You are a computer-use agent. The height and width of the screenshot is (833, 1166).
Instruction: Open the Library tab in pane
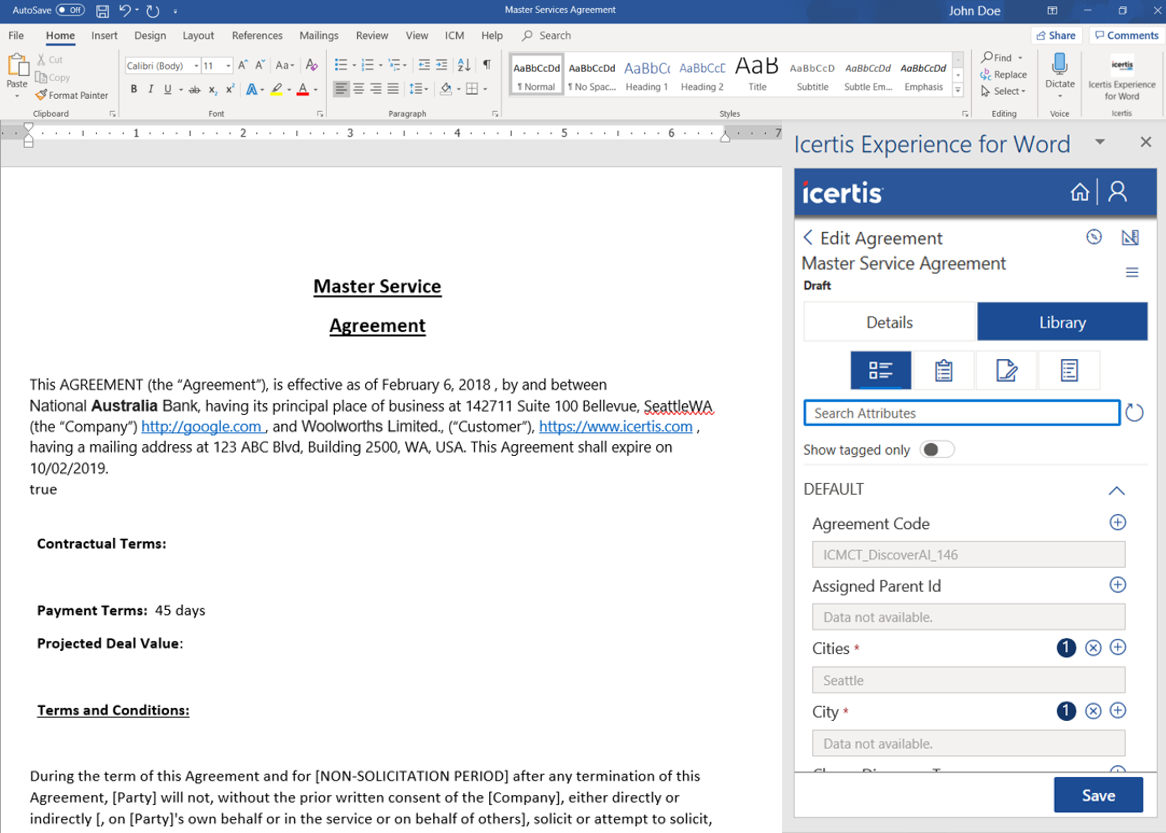pyautogui.click(x=1062, y=322)
